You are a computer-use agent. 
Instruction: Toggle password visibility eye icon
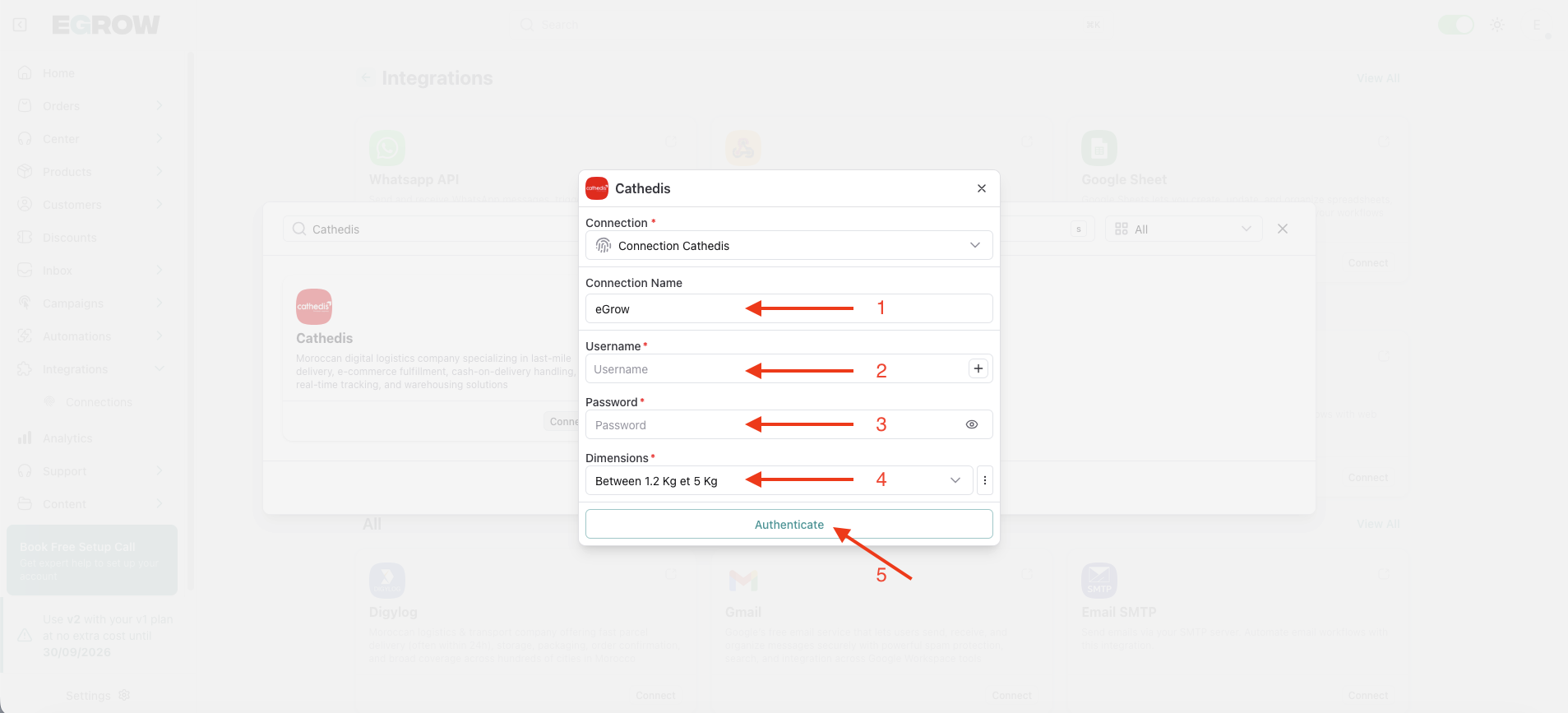pos(972,424)
